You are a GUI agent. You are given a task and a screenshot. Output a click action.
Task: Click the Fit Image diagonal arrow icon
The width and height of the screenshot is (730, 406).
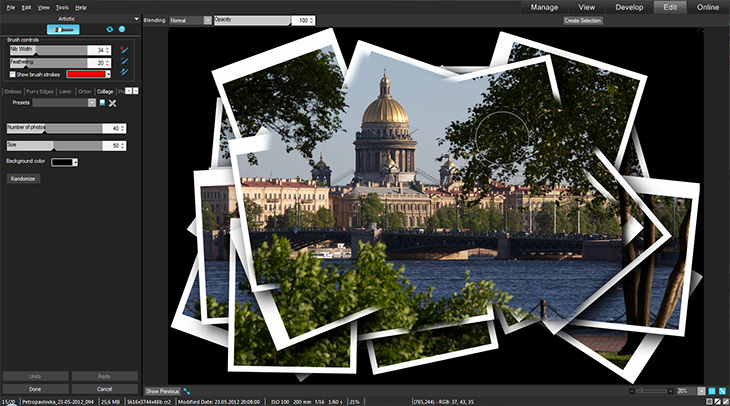point(722,391)
